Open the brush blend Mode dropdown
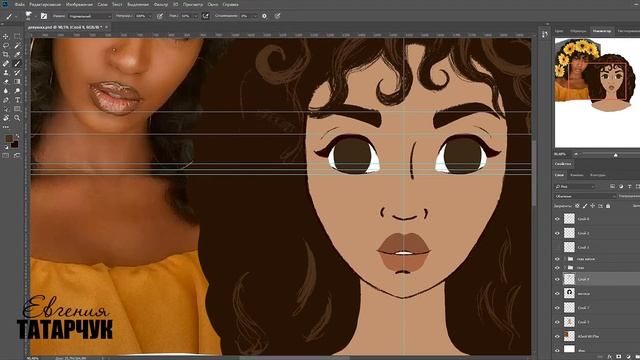Image resolution: width=640 pixels, height=360 pixels. pos(90,16)
